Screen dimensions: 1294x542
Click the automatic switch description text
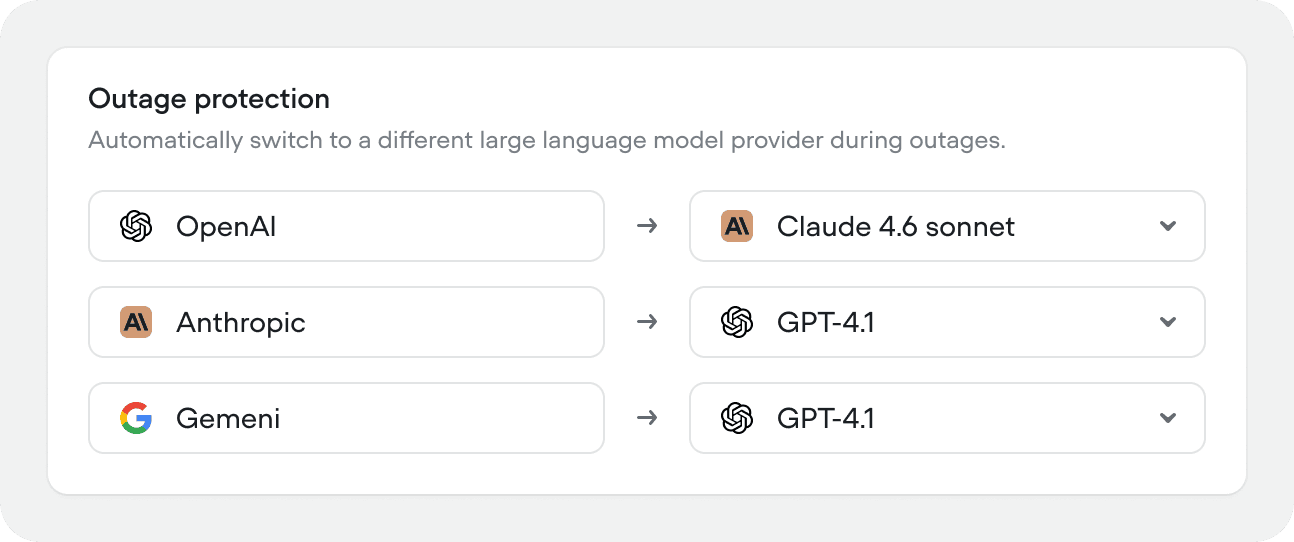pos(547,140)
